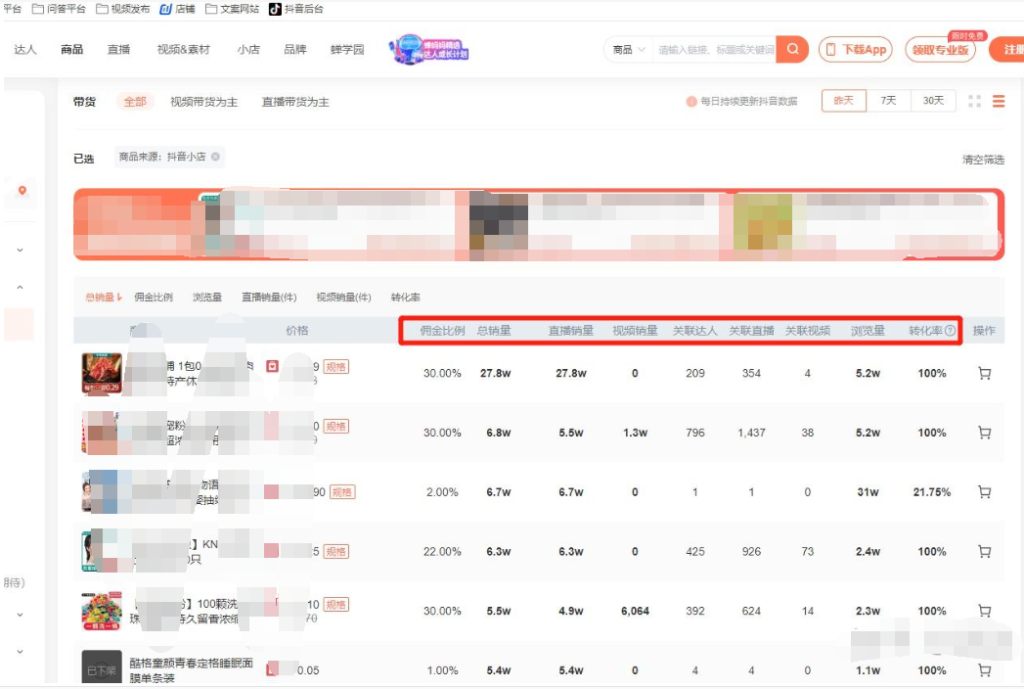
Task: Click the 下载App button
Action: point(855,49)
